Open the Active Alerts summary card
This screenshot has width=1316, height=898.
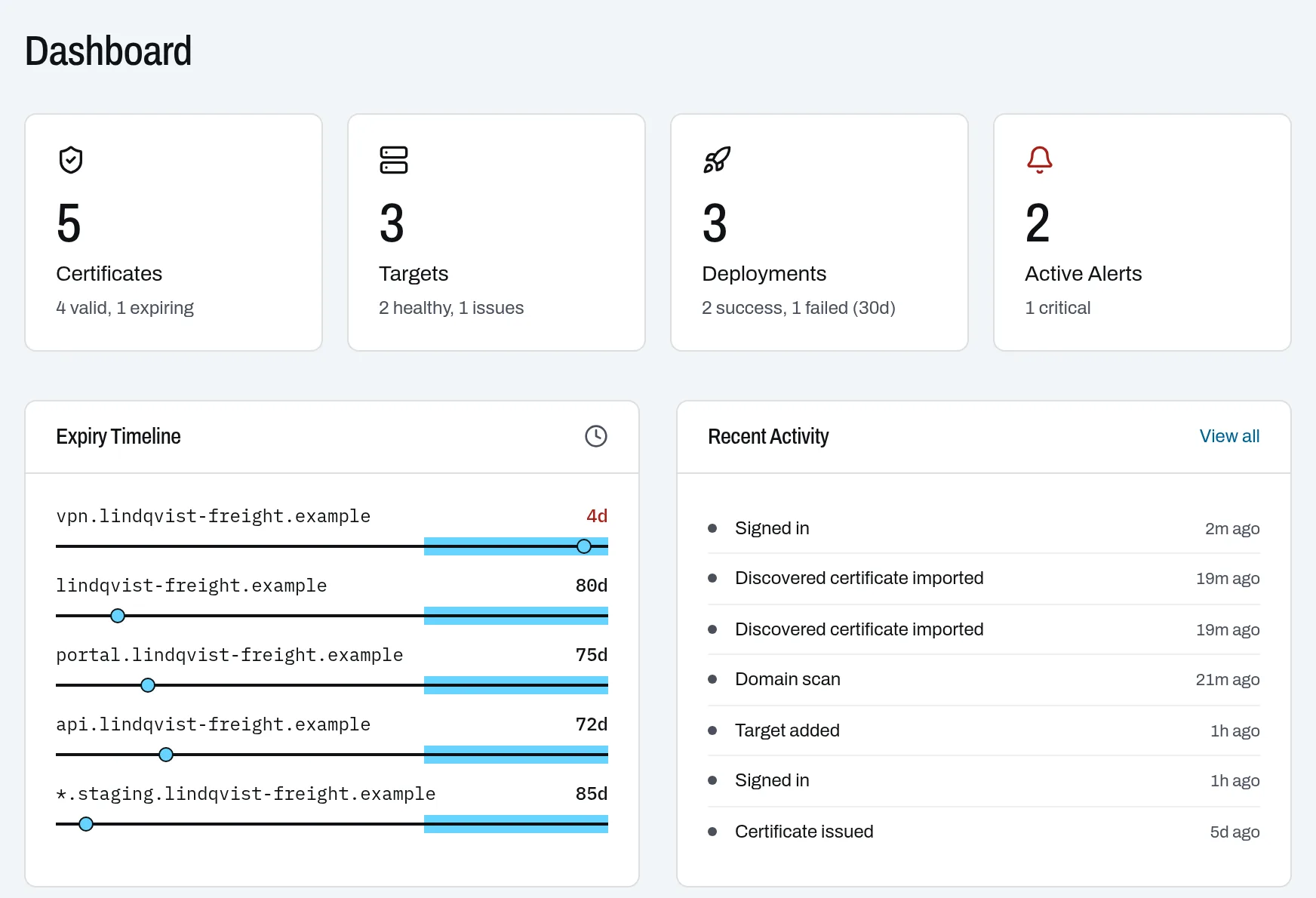pos(1142,232)
